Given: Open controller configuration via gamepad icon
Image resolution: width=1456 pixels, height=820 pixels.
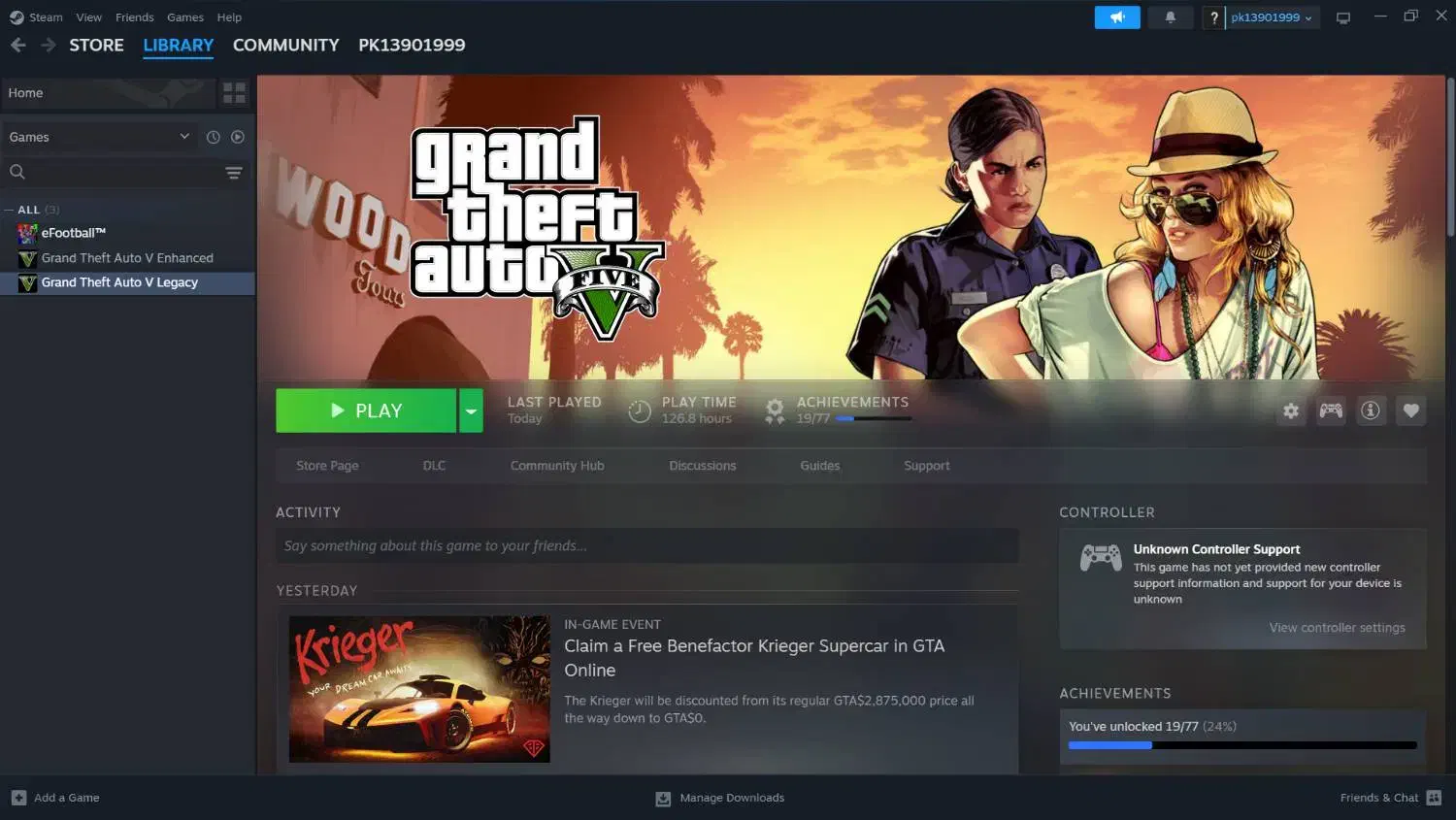Looking at the screenshot, I should (x=1331, y=410).
